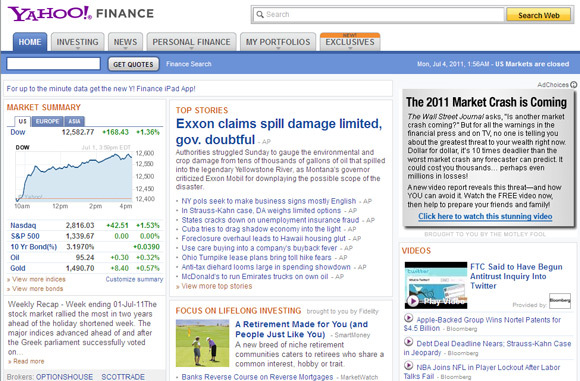Open Anti-tax diehard spending showdown story
Viewport: 580px width, 381px height.
tap(266, 267)
